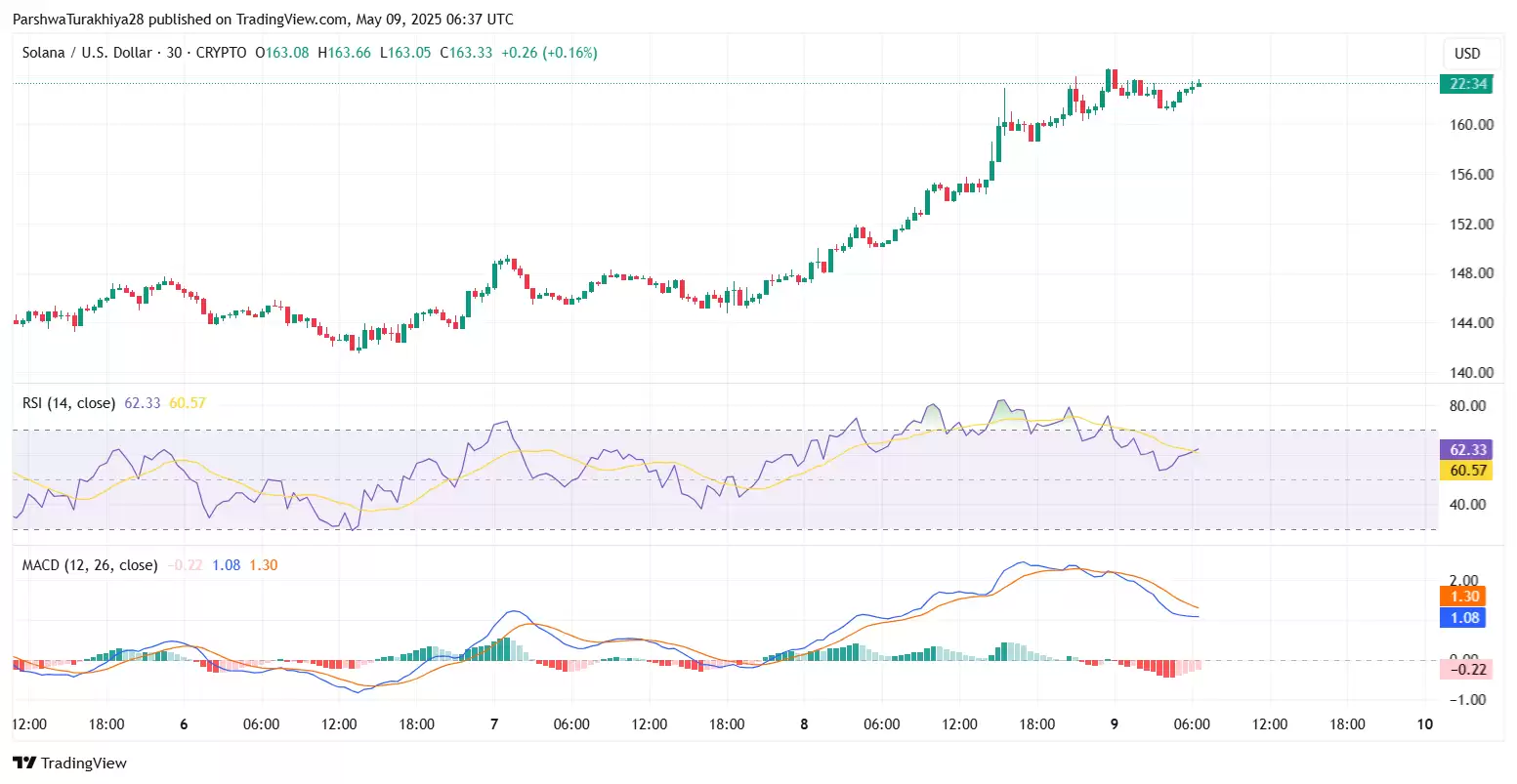Click the USD currency label
Image resolution: width=1517 pixels, height=784 pixels.
(x=1467, y=54)
